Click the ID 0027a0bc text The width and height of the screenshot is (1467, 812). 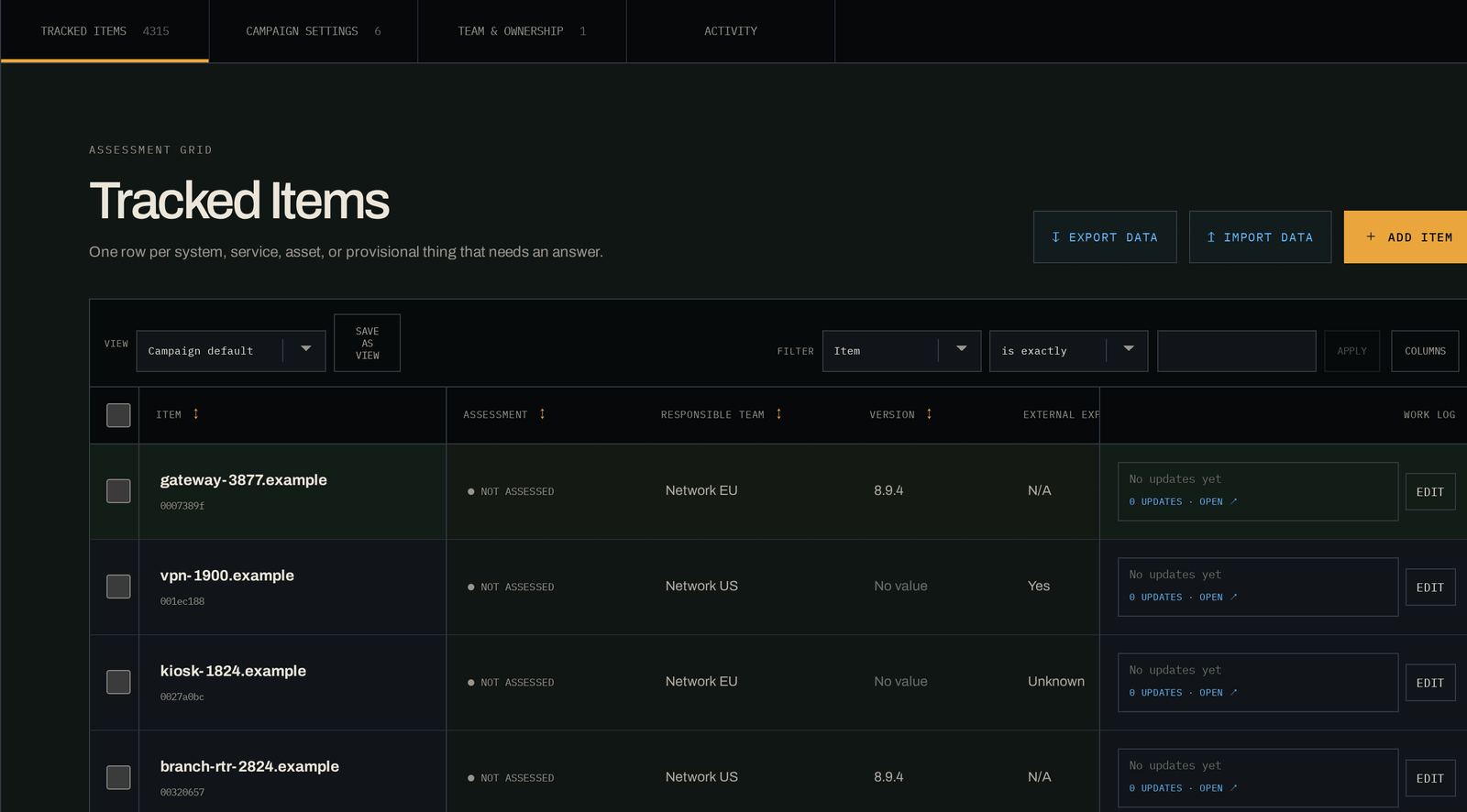coord(182,697)
